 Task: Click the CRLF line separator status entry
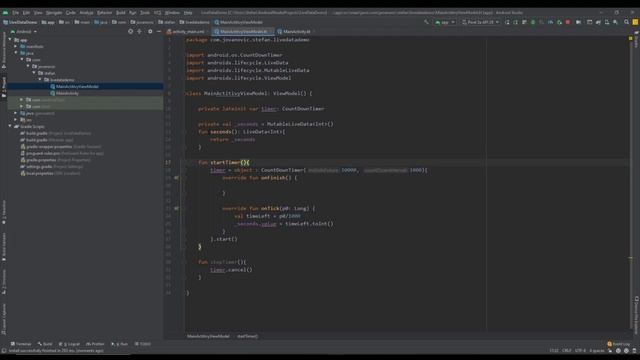pyautogui.click(x=567, y=350)
